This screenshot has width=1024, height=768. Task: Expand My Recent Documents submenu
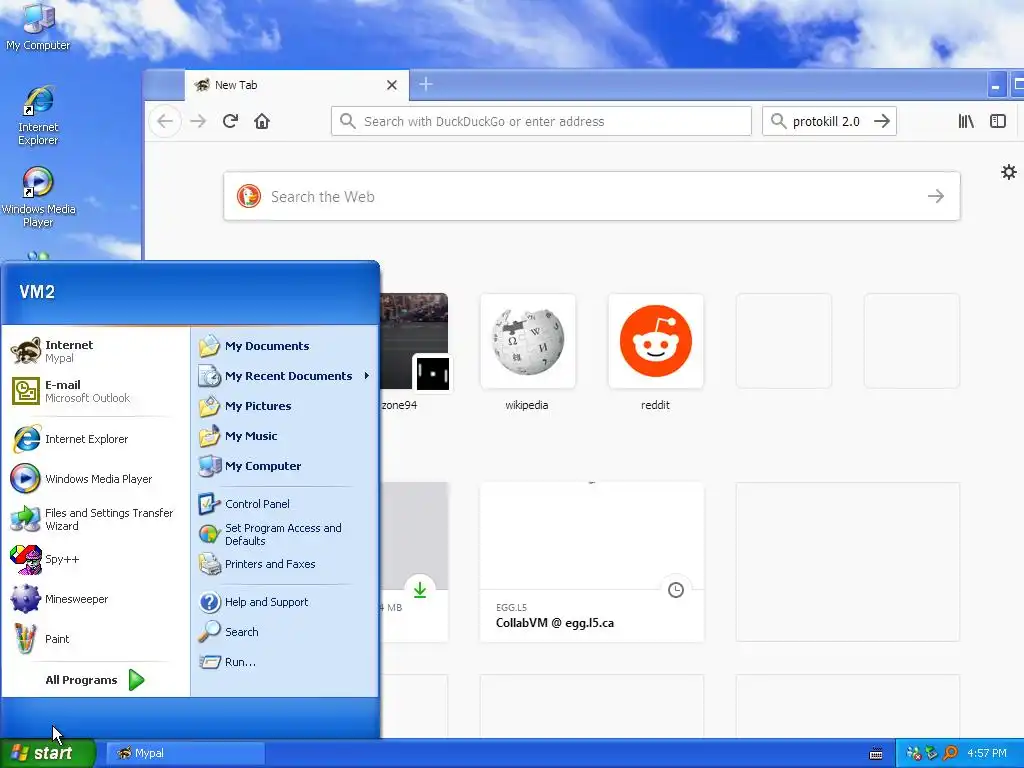pyautogui.click(x=285, y=376)
